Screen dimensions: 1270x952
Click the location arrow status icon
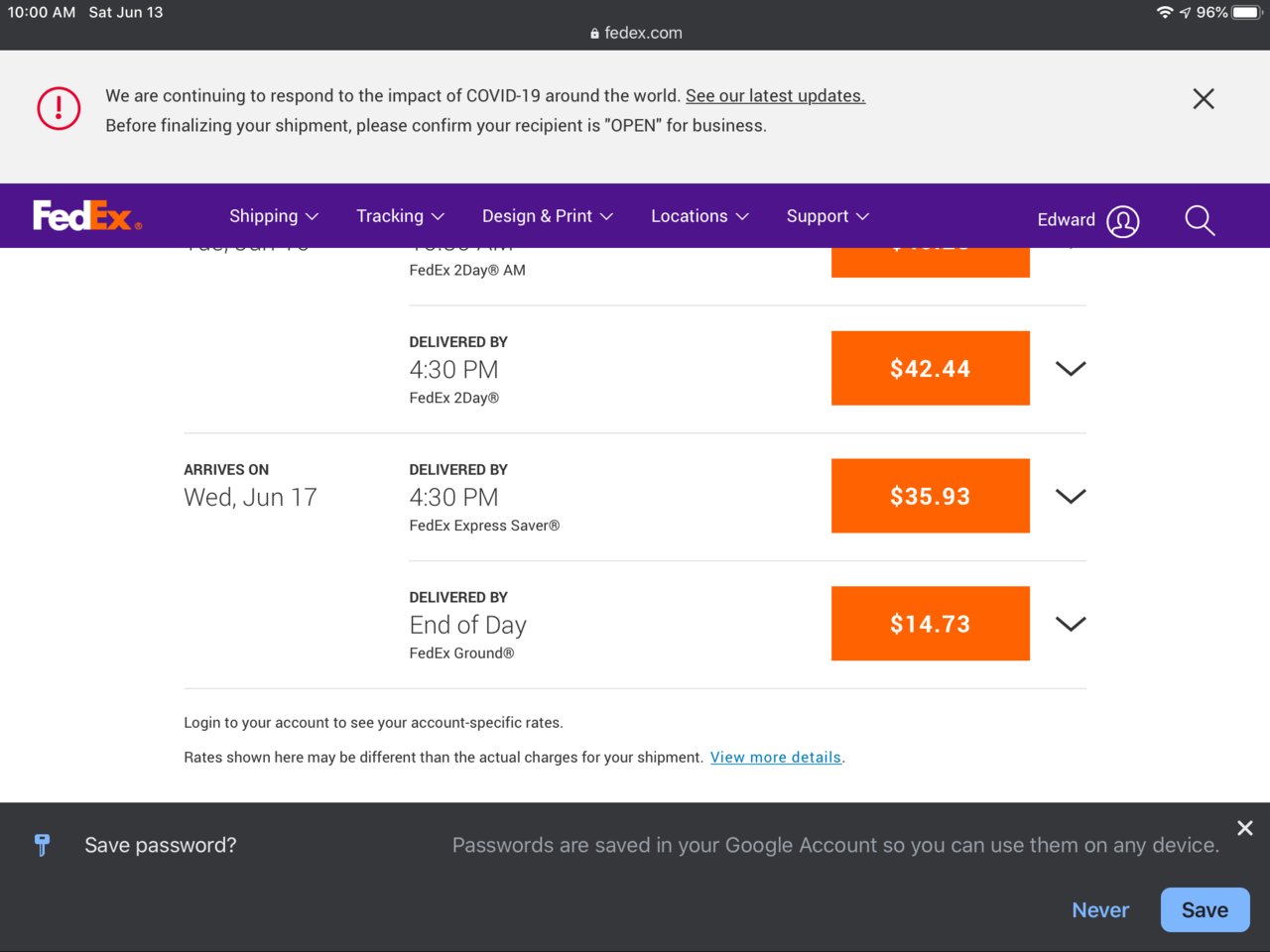point(1185,13)
